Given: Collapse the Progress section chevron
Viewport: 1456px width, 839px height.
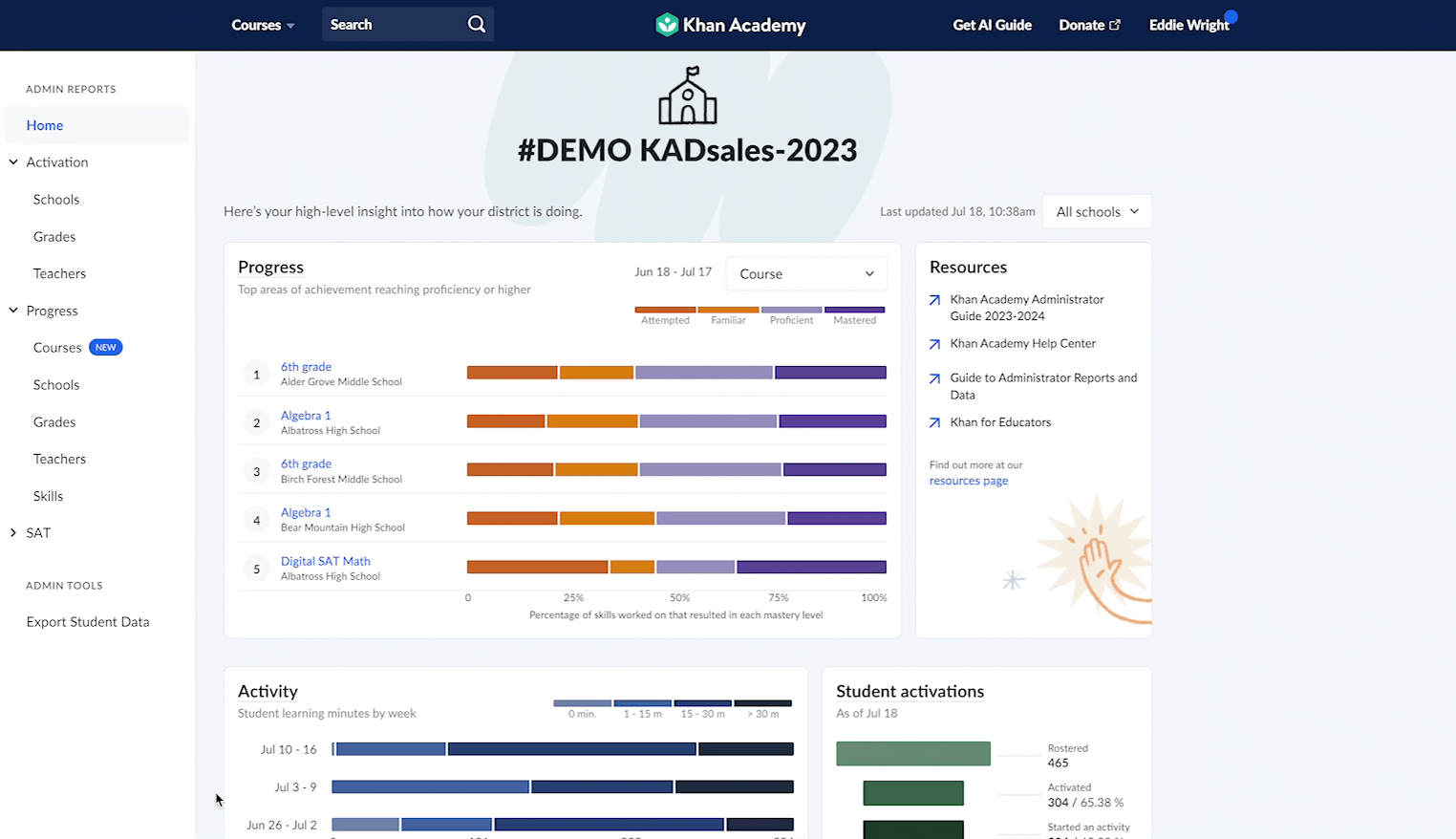Looking at the screenshot, I should [x=13, y=311].
